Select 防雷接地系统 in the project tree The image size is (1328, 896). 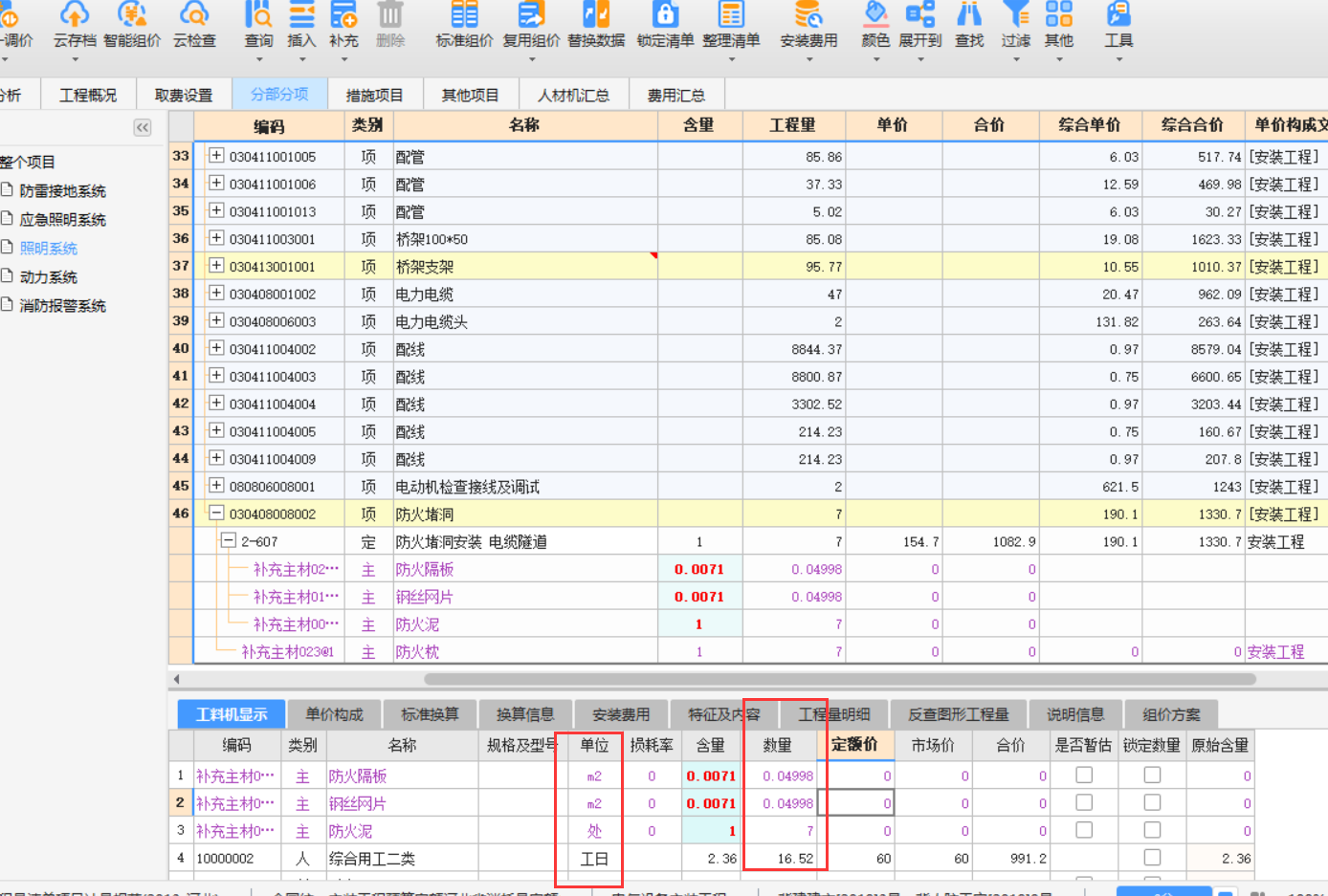click(x=62, y=191)
